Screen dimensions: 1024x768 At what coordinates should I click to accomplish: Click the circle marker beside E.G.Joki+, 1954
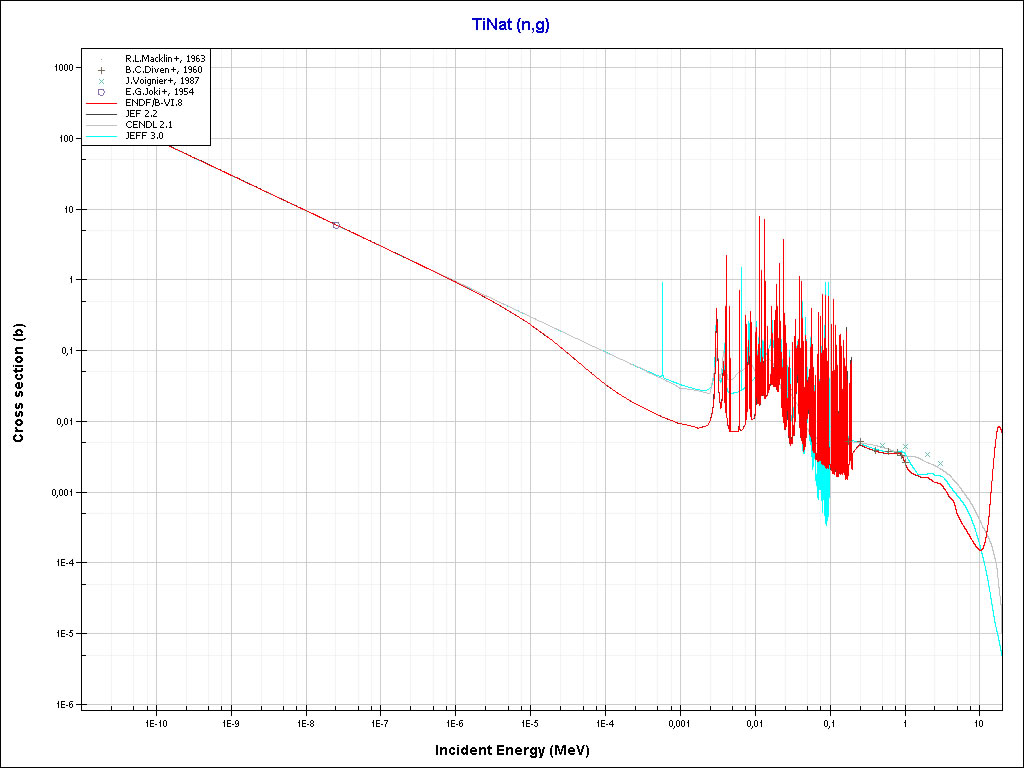point(101,92)
